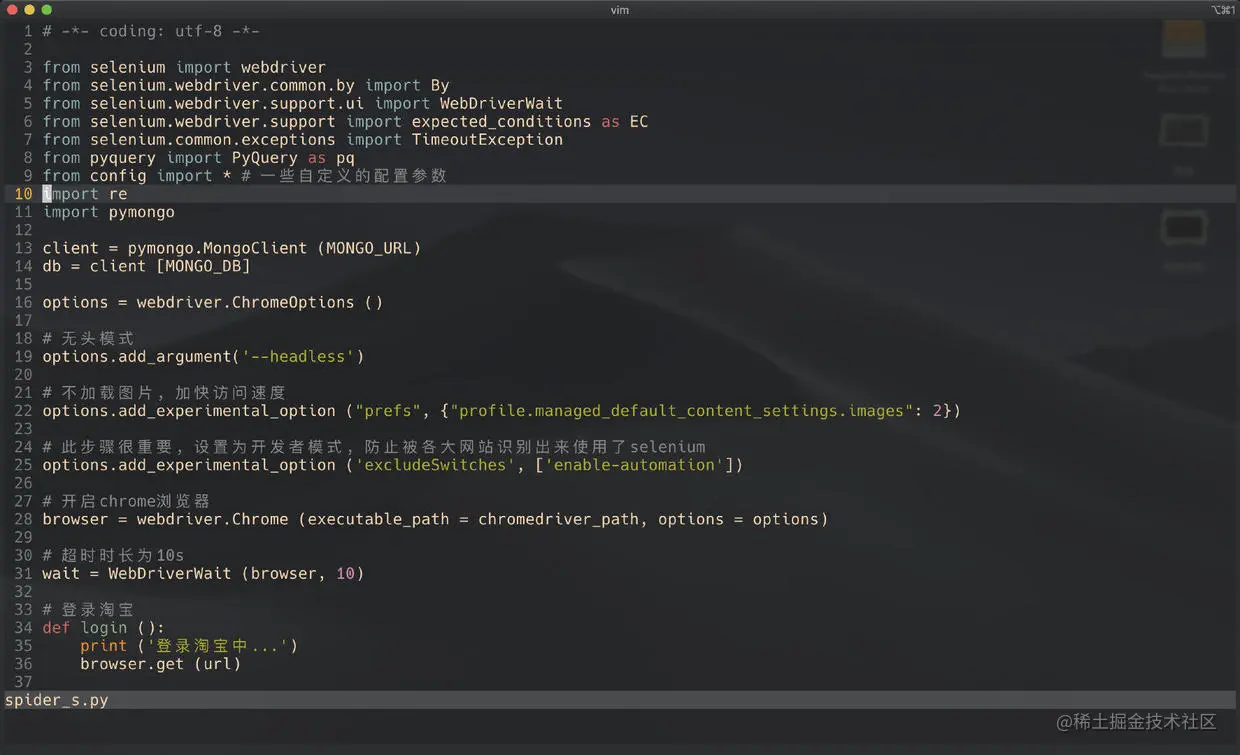Click the '# 超时时长为10s' comment
The height and width of the screenshot is (755, 1240).
point(113,555)
